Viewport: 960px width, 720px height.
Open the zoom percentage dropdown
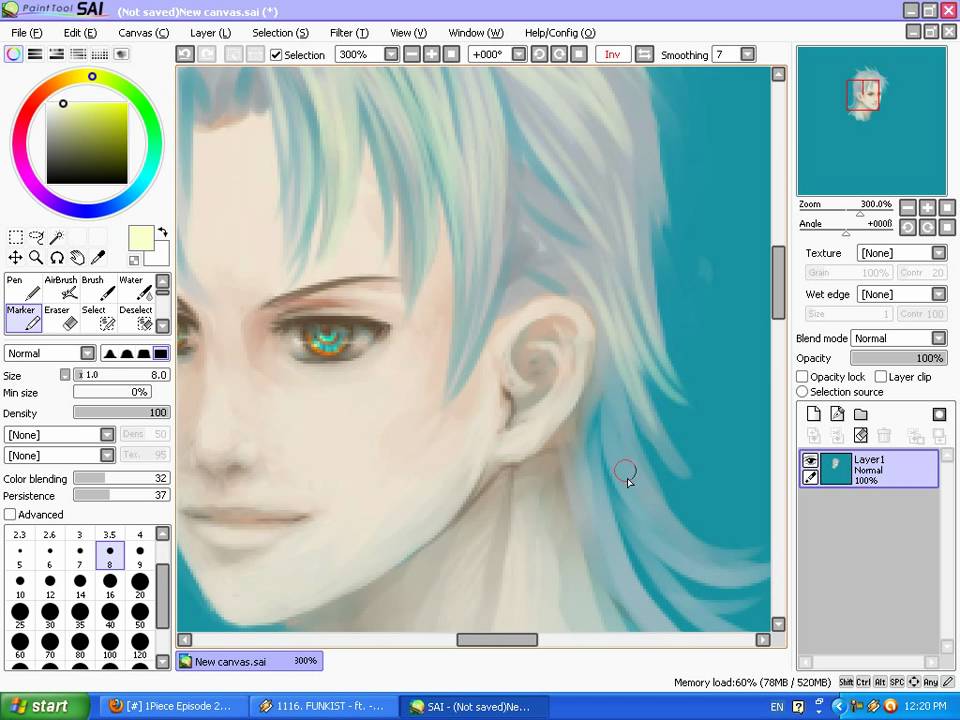click(x=391, y=54)
